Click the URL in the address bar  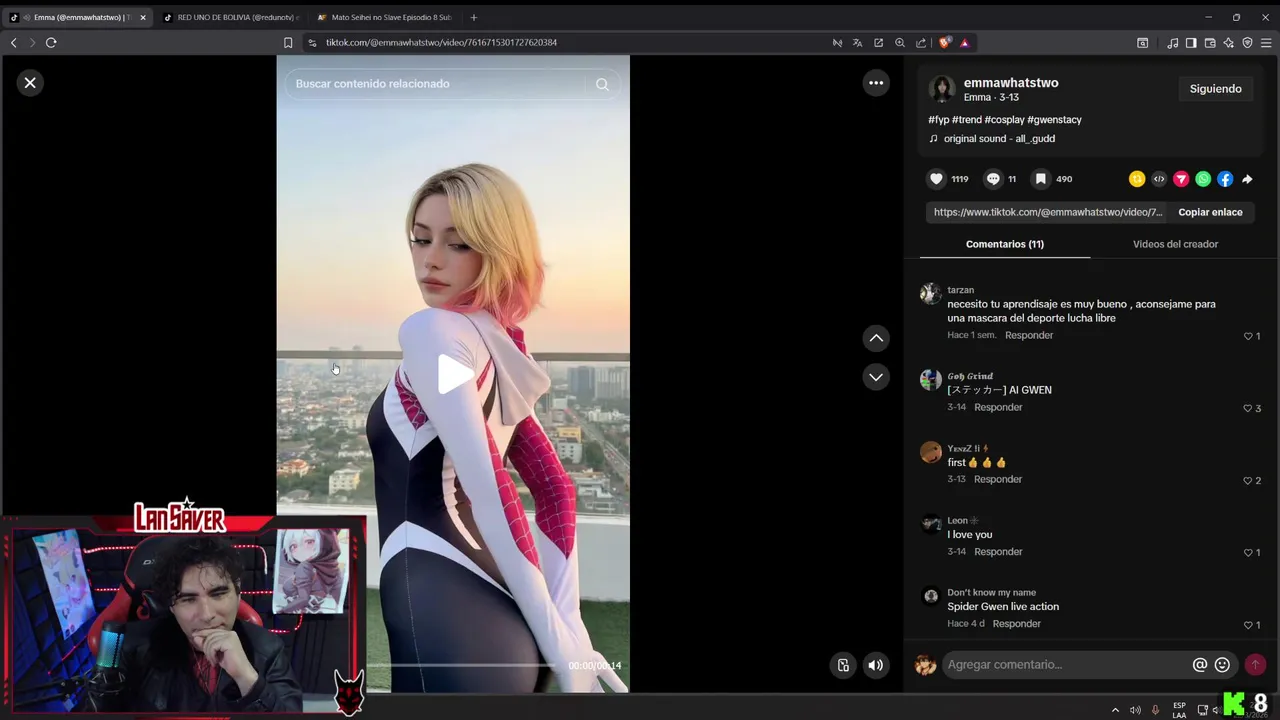coord(441,43)
